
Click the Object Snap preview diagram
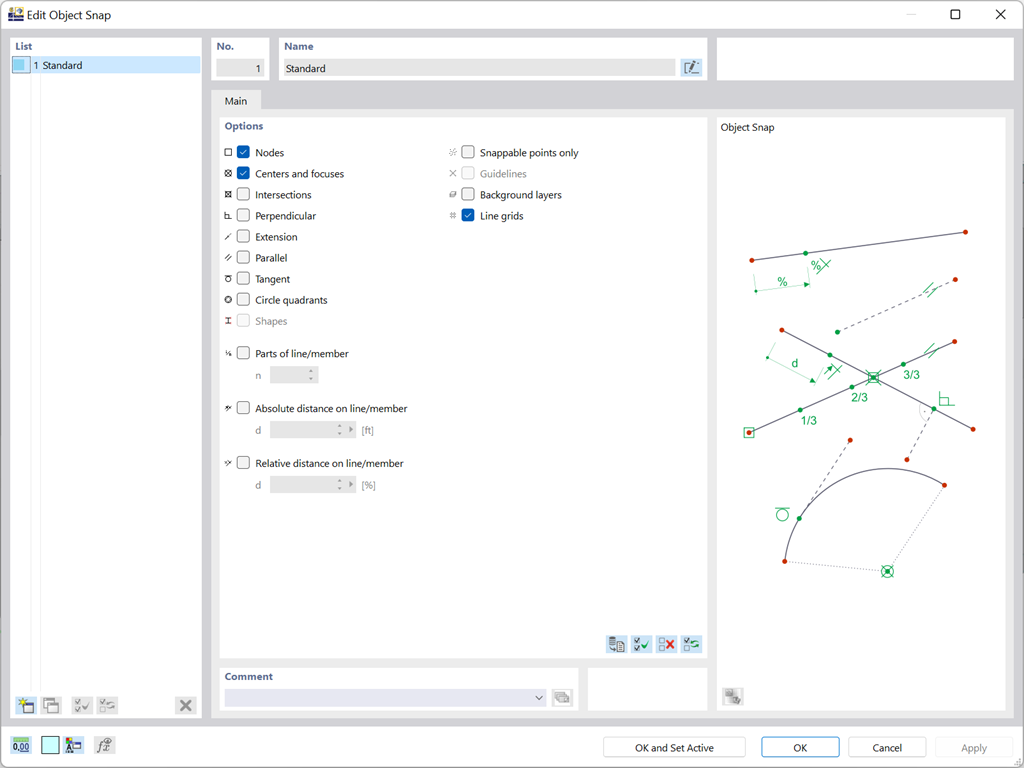coord(861,404)
